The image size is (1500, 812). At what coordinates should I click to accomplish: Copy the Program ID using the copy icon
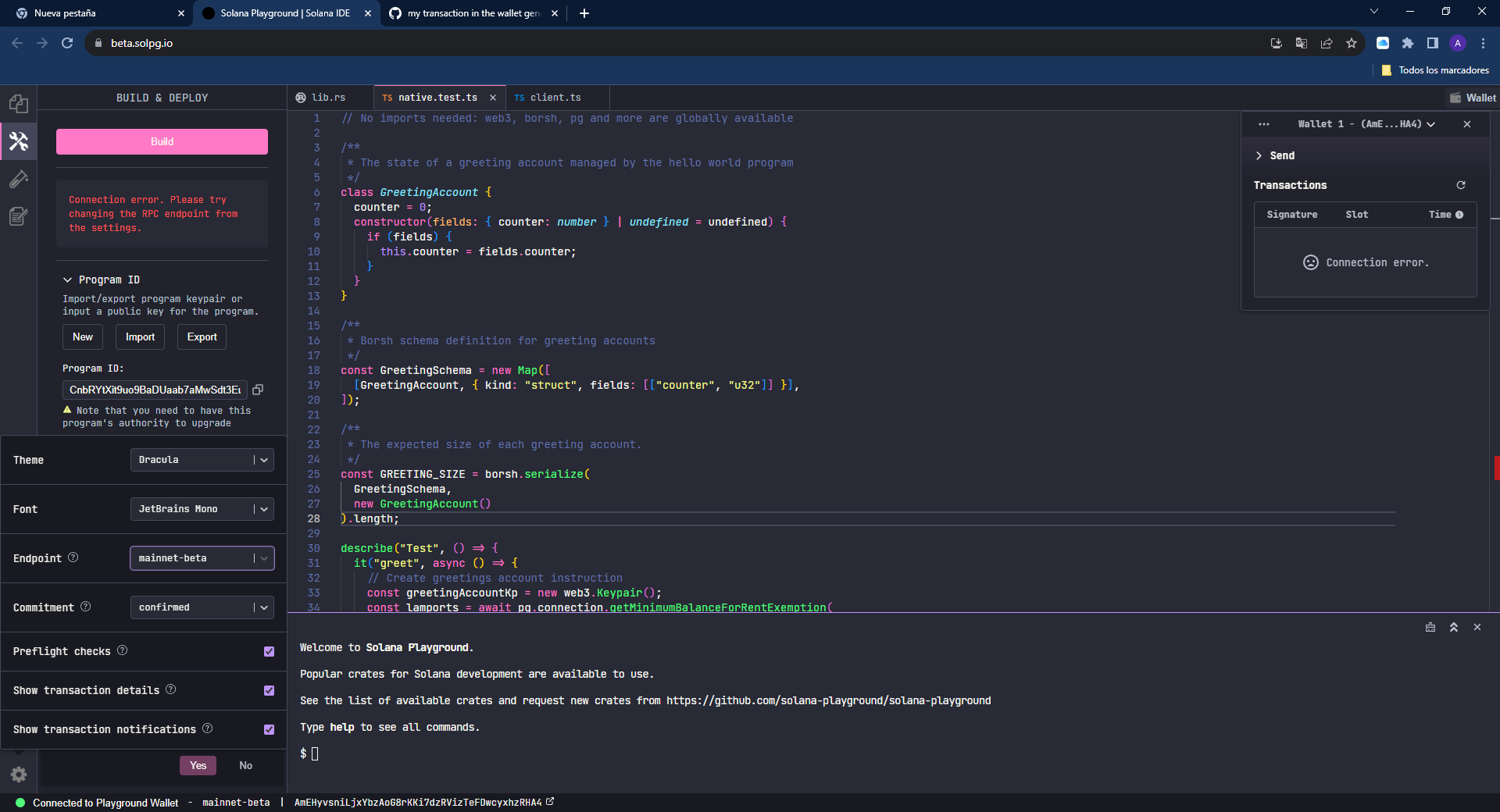[259, 390]
